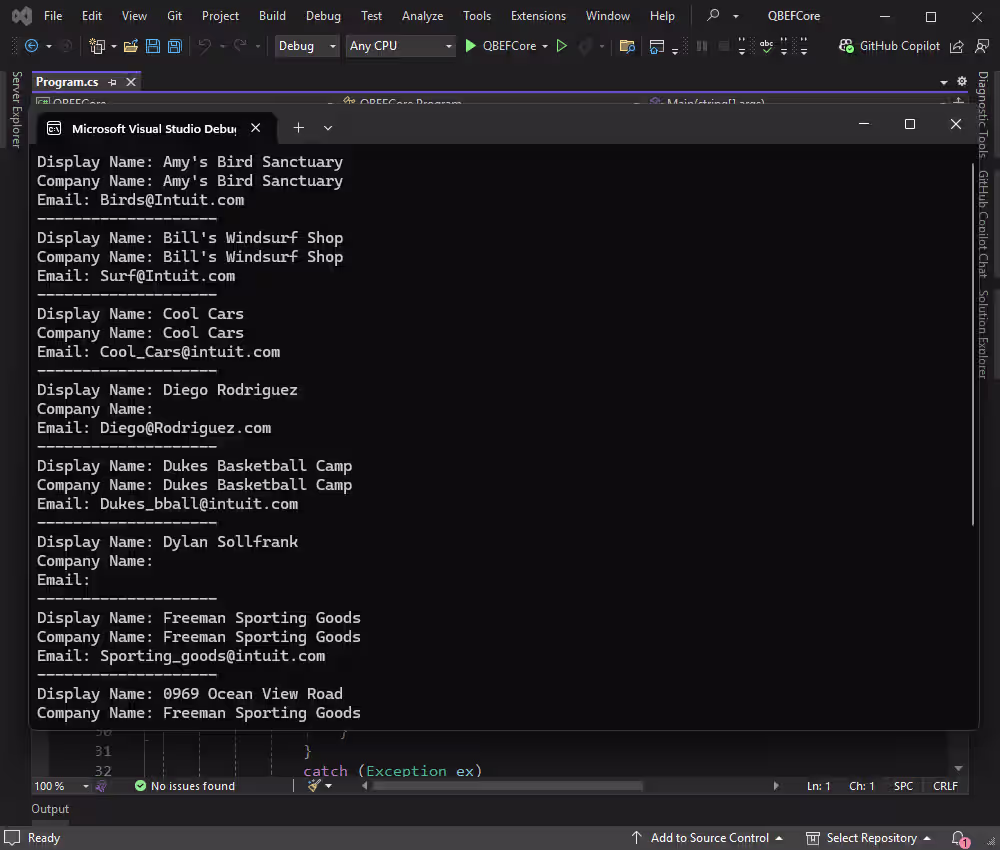Image resolution: width=1000 pixels, height=850 pixels.
Task: Open the Analyze menu
Action: (422, 15)
